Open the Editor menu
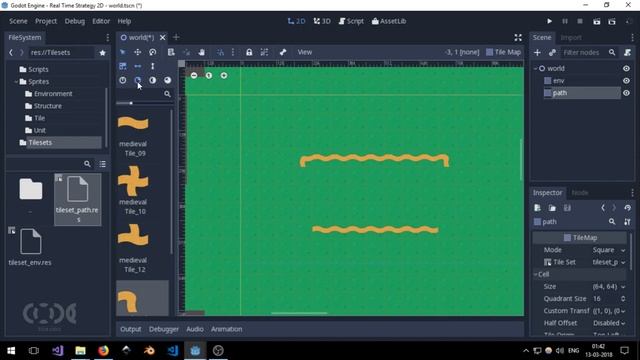This screenshot has height=360, width=640. pyautogui.click(x=101, y=21)
